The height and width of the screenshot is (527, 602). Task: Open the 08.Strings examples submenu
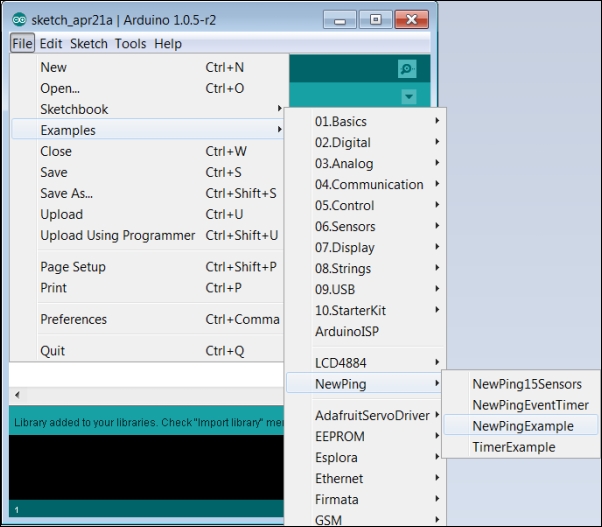366,268
